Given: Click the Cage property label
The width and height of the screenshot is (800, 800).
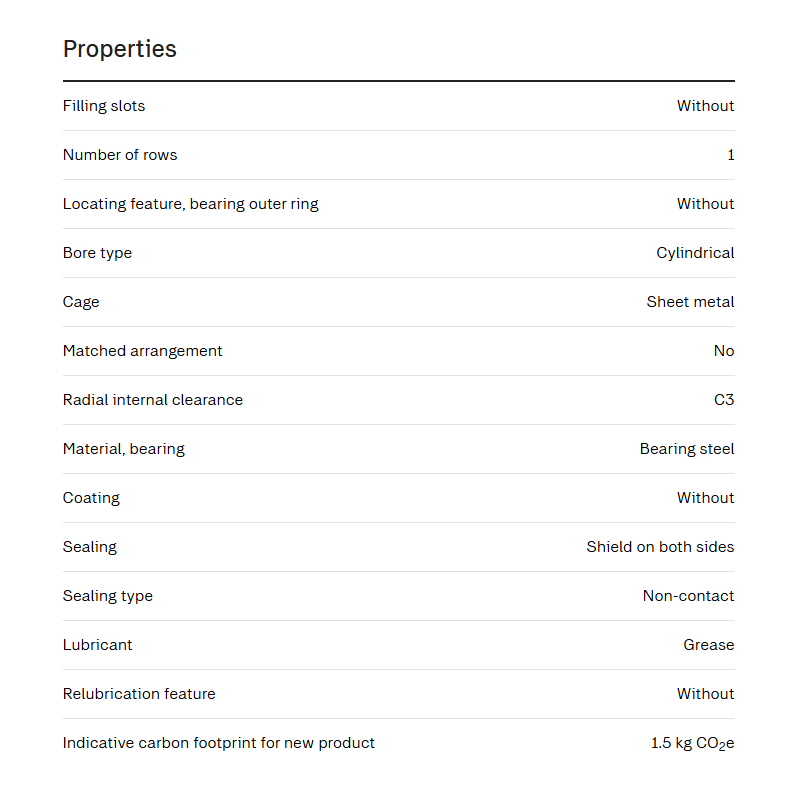Looking at the screenshot, I should pos(81,302).
